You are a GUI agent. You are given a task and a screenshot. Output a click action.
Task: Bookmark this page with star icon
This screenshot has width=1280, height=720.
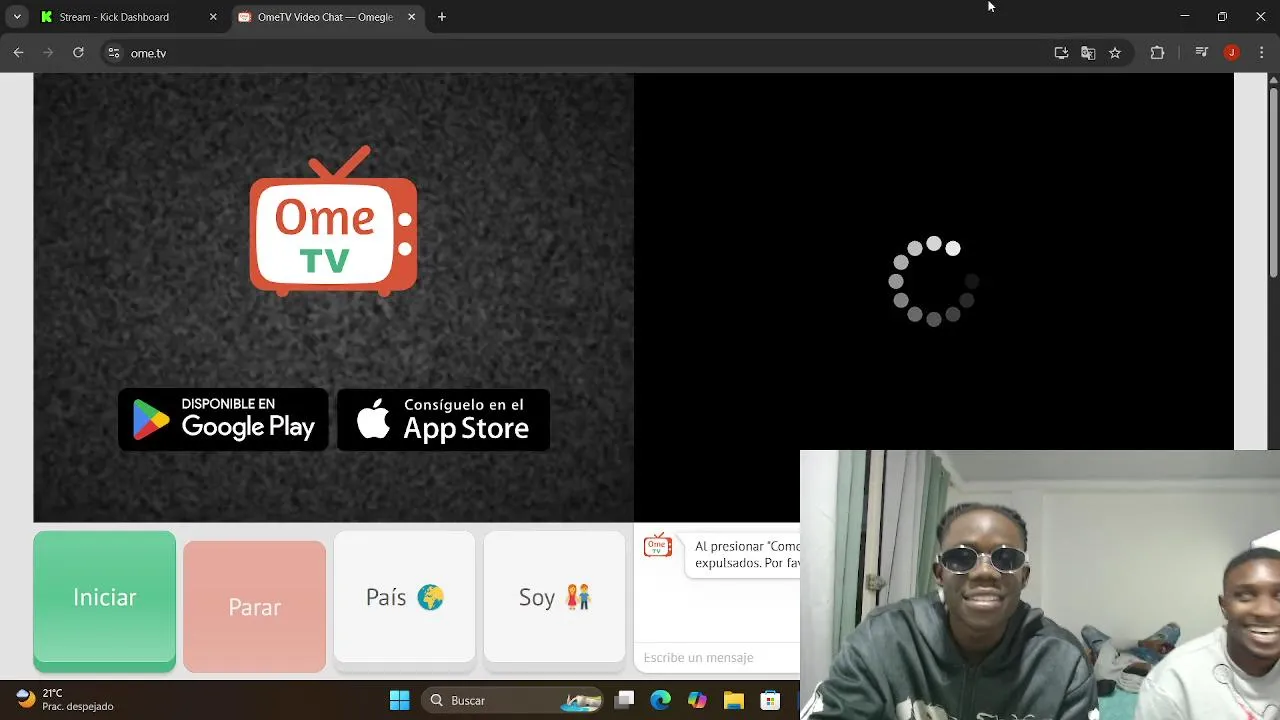click(1115, 53)
